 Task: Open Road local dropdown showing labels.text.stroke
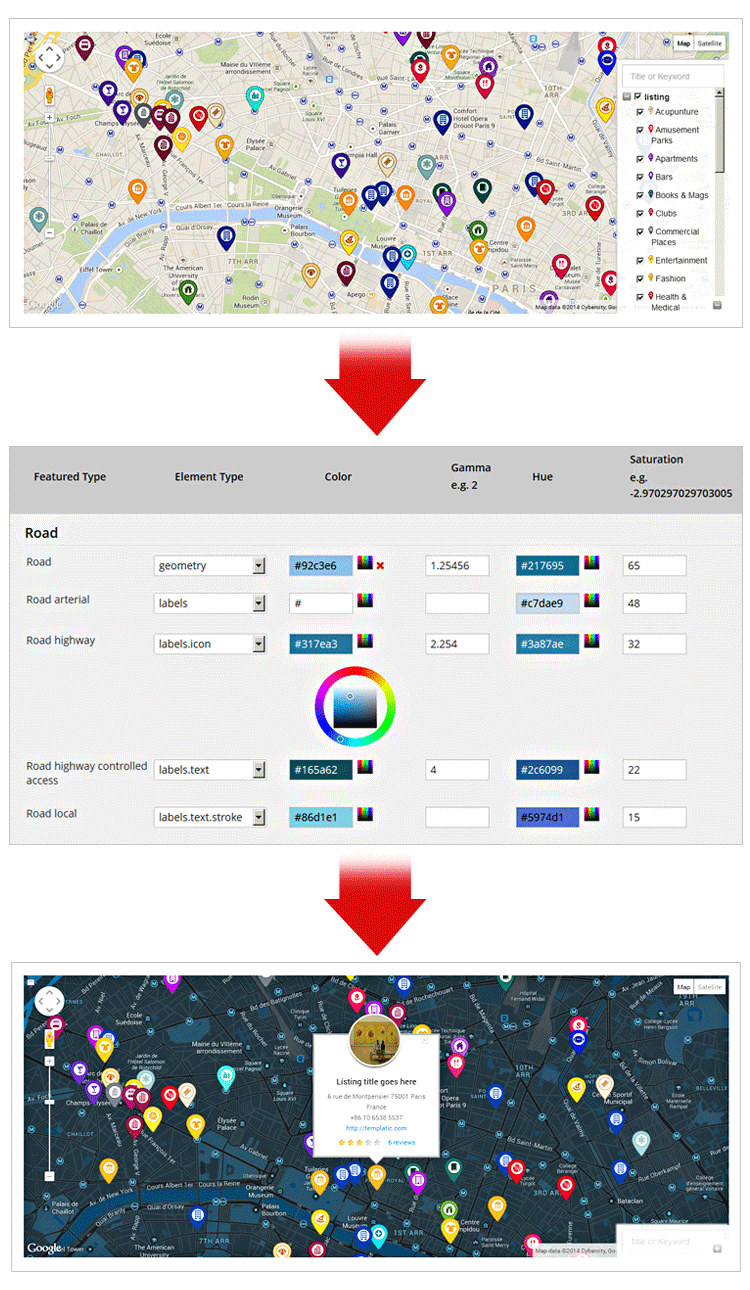210,817
